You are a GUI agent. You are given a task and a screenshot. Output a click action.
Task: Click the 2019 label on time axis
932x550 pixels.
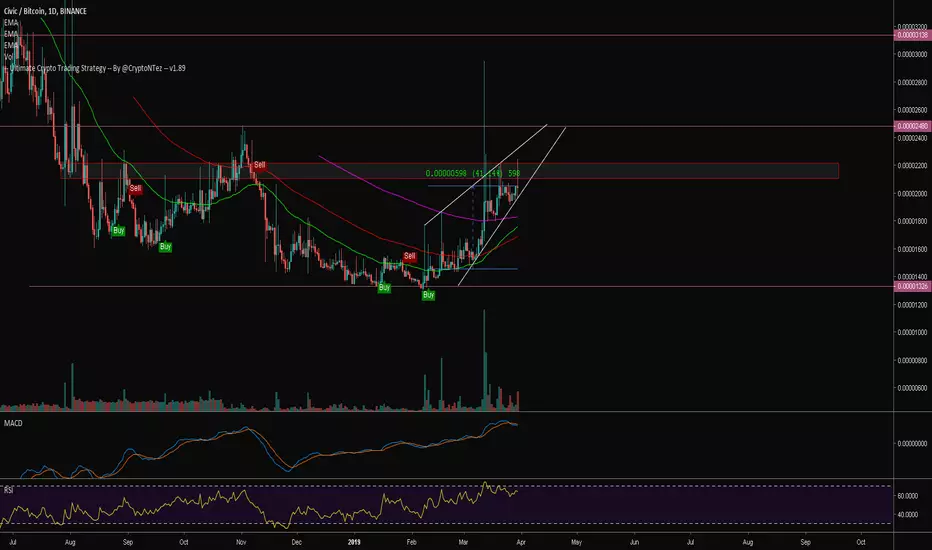pyautogui.click(x=354, y=542)
